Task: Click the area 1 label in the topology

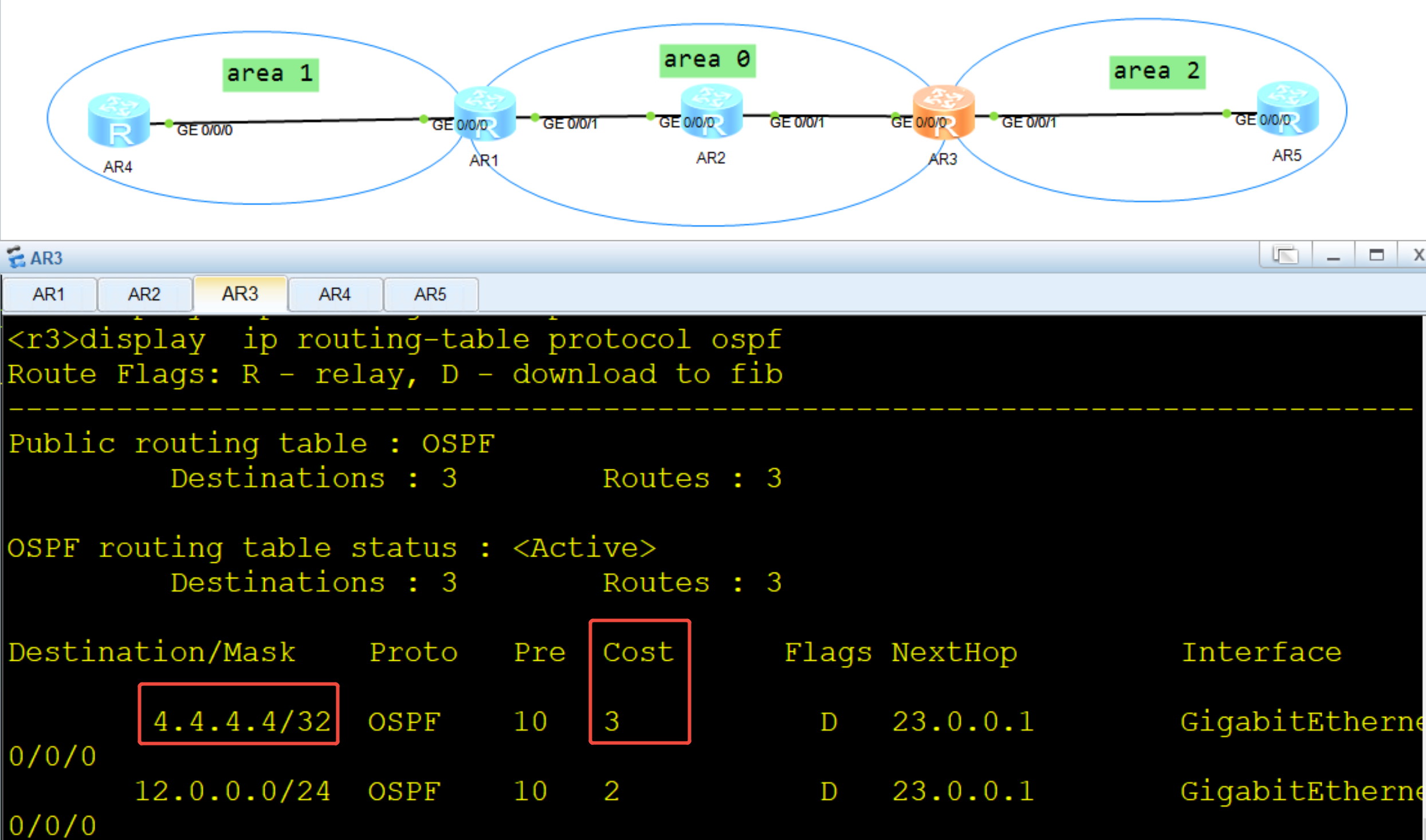Action: pyautogui.click(x=270, y=73)
